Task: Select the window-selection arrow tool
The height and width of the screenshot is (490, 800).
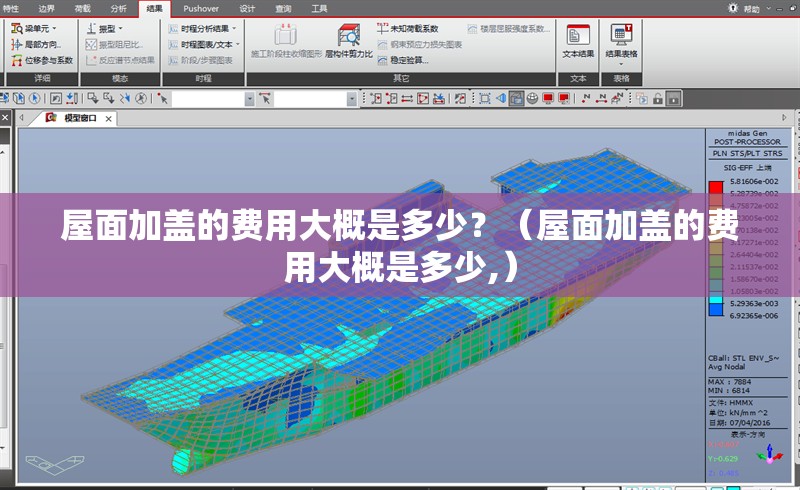Action: pos(93,98)
